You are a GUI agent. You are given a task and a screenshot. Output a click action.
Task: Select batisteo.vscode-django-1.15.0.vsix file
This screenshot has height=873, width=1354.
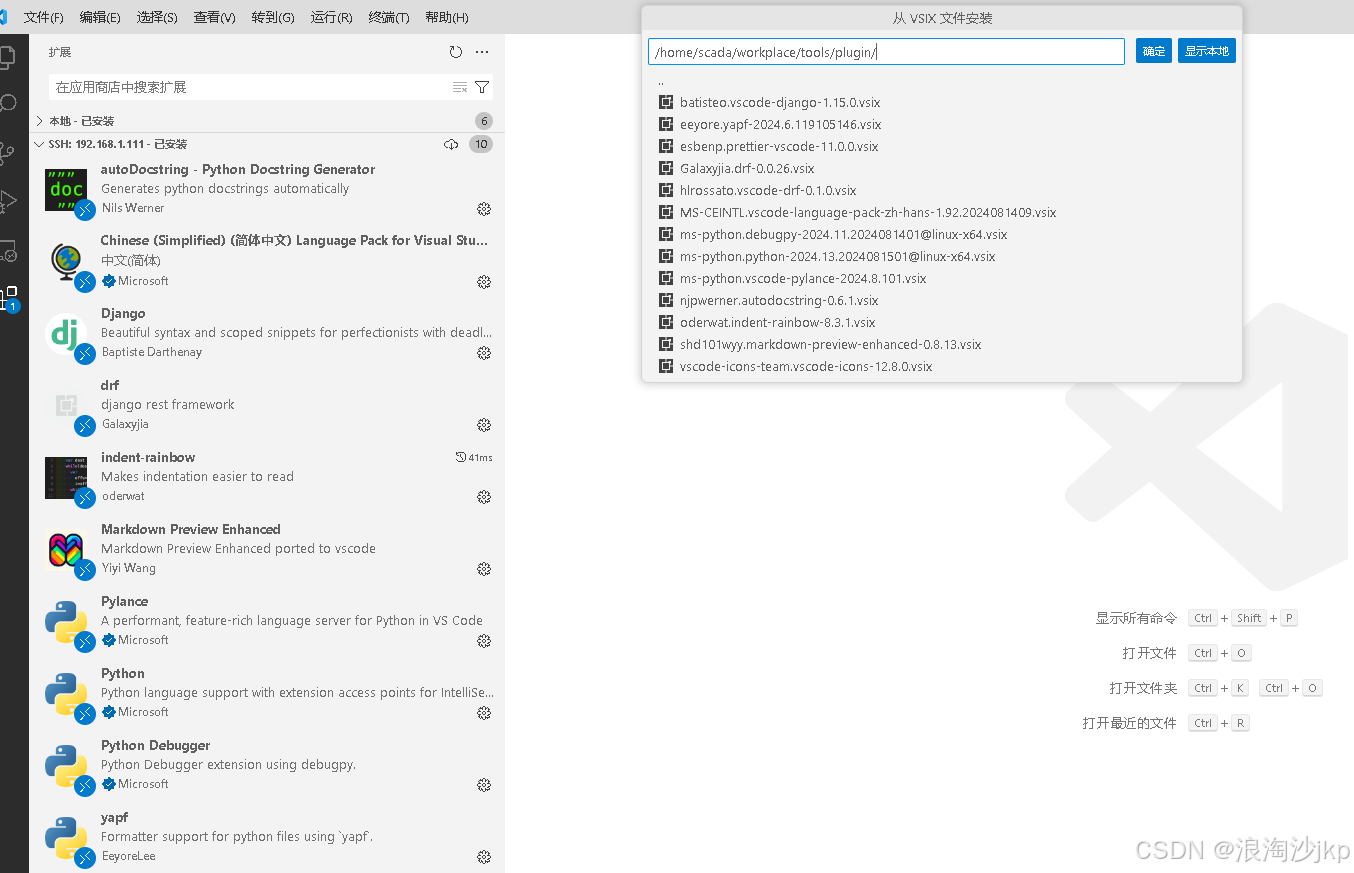942,103
